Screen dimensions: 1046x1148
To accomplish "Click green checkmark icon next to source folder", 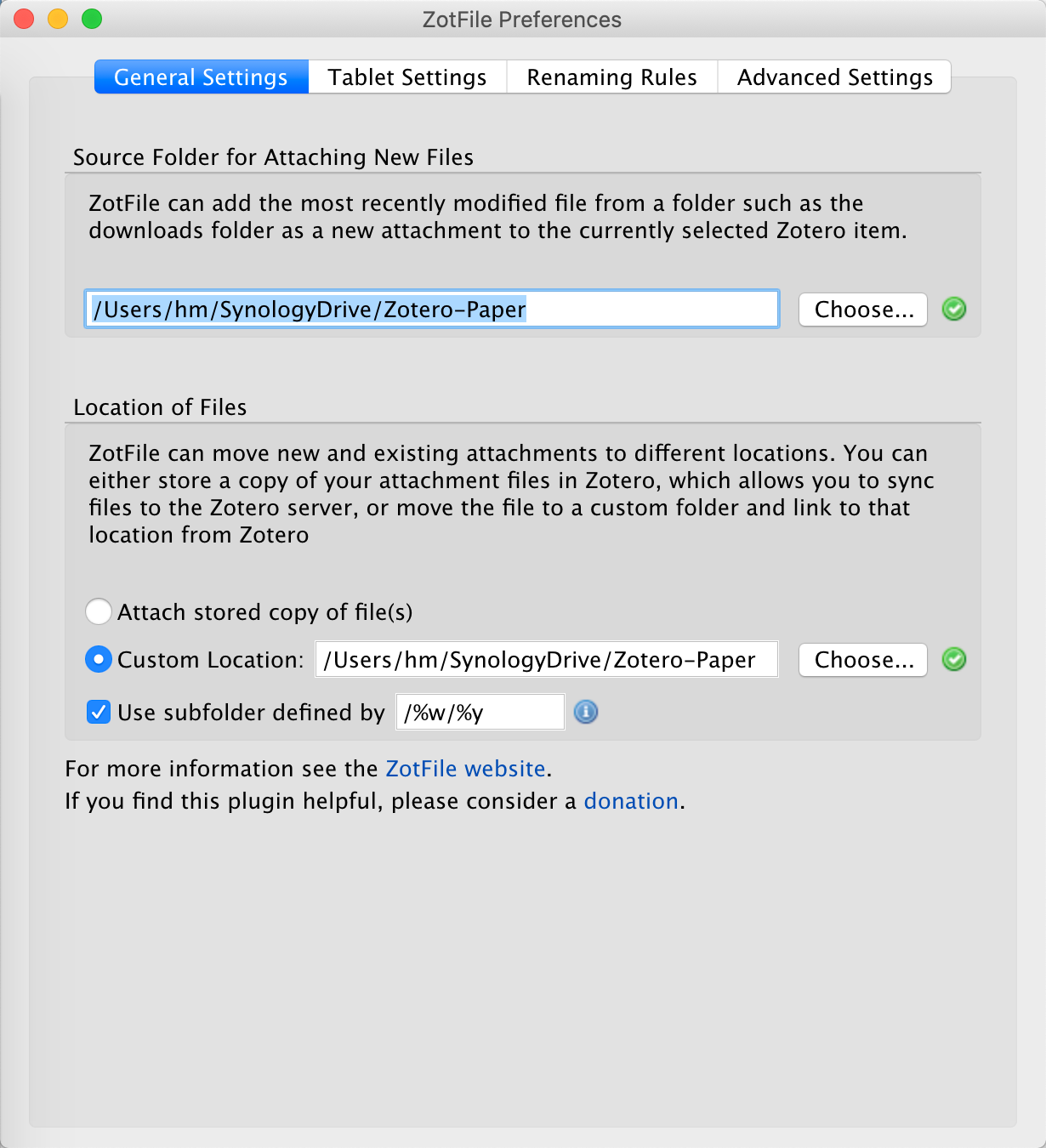I will coord(954,309).
